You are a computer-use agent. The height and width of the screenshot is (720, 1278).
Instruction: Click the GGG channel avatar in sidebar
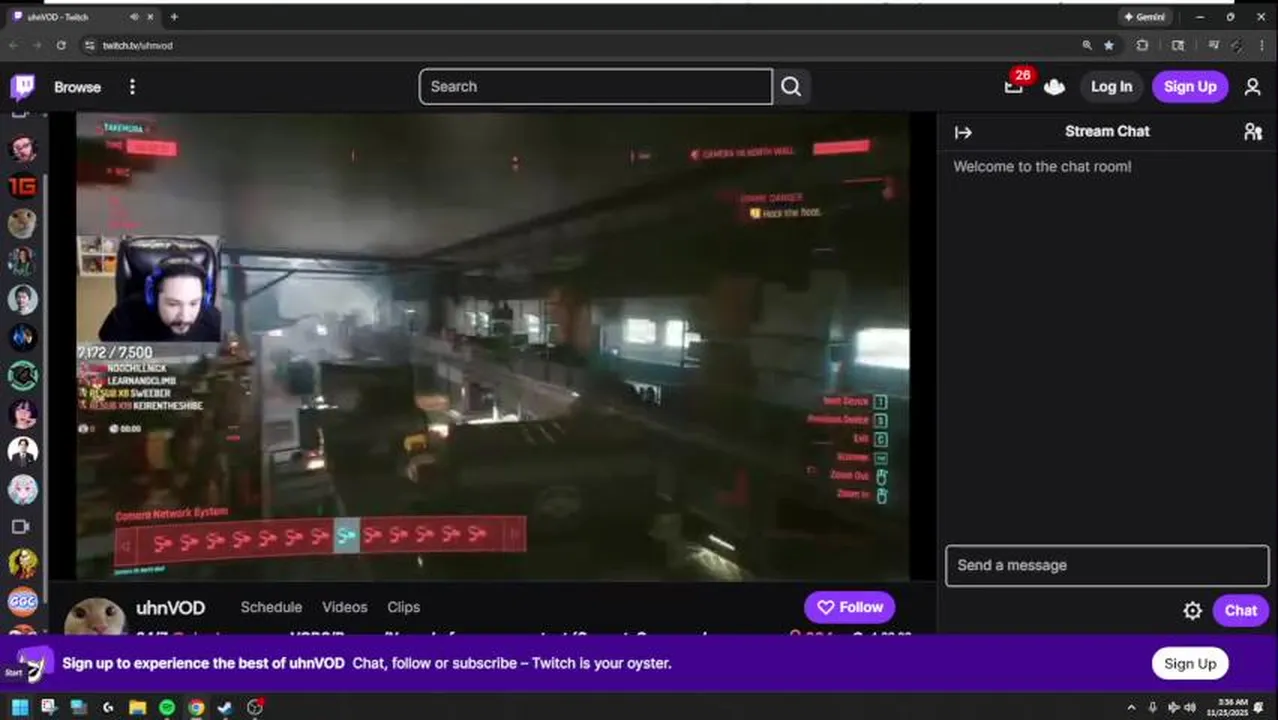click(x=22, y=602)
